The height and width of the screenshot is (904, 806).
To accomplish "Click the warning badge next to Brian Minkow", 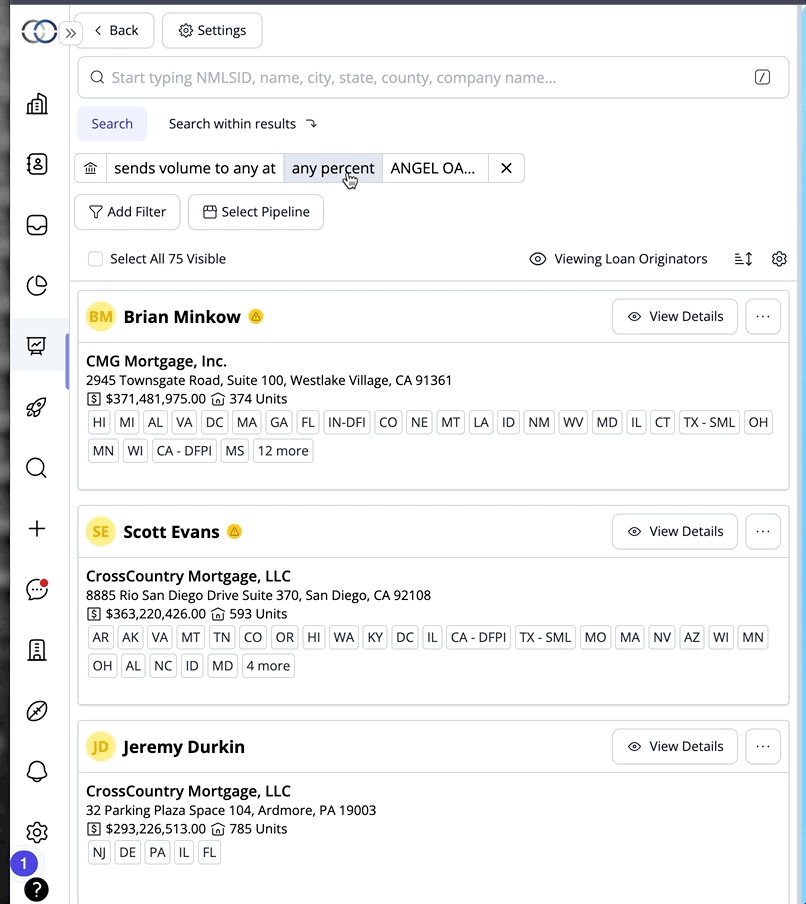I will pos(255,317).
